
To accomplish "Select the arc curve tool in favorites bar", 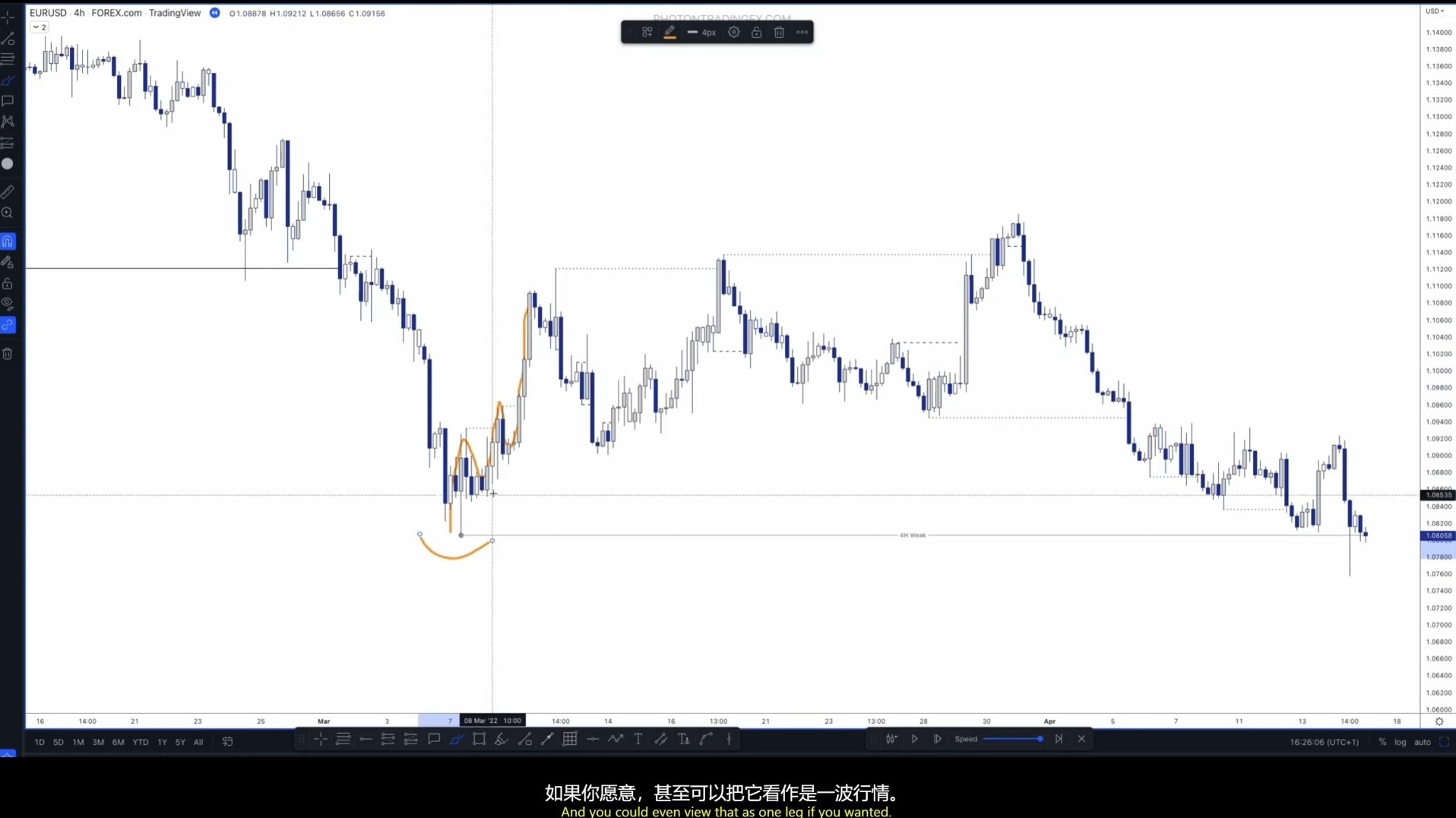I will click(706, 739).
